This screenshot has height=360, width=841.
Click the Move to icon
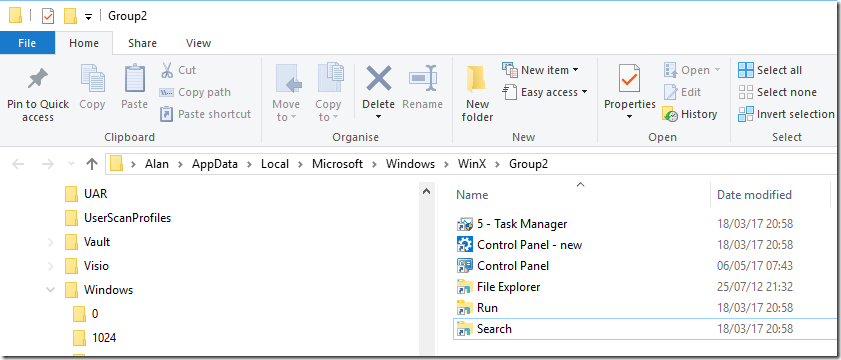coord(289,79)
